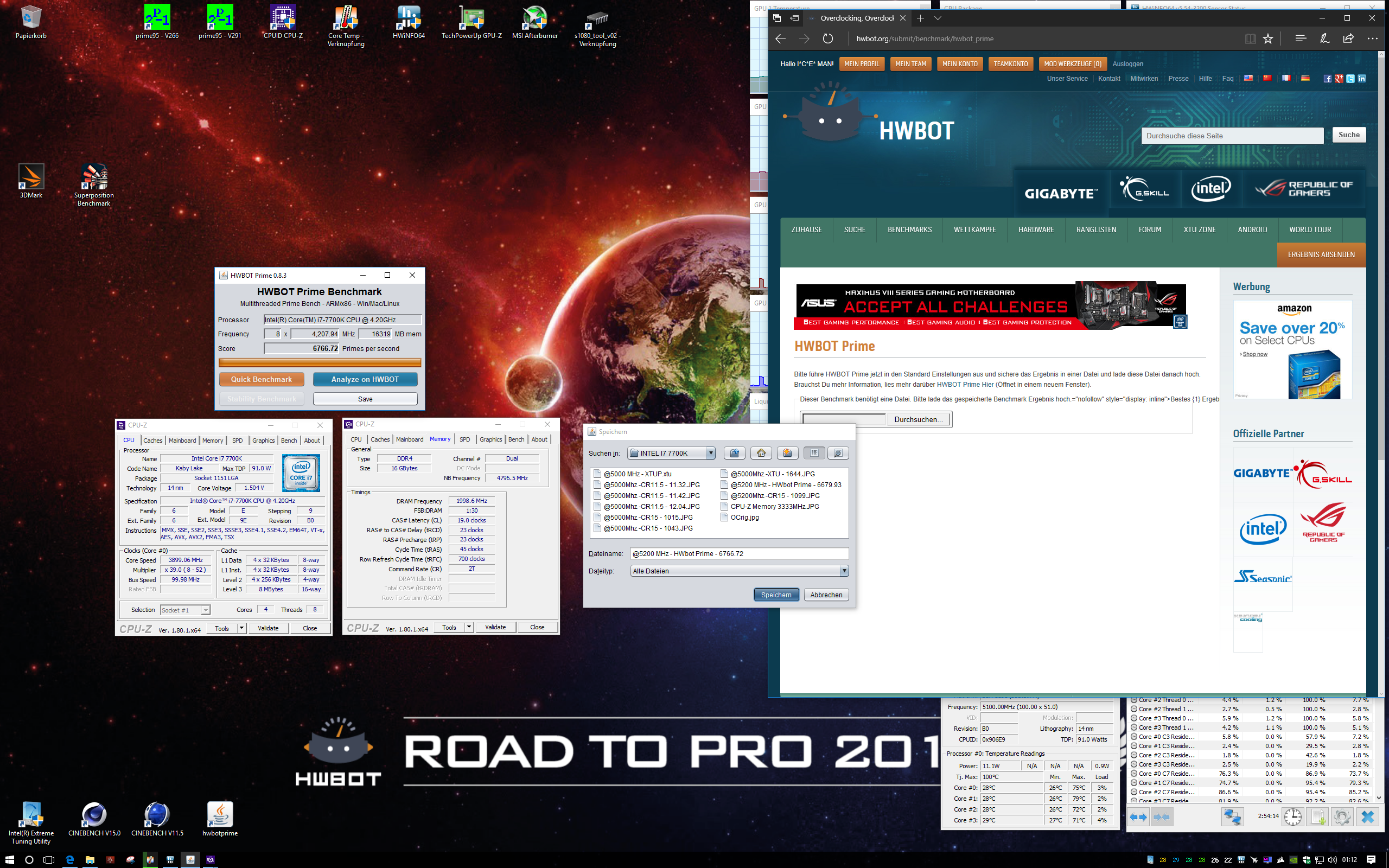Expand the Edge tab preview chevron
Viewport: 1389px width, 868px height.
(938, 18)
